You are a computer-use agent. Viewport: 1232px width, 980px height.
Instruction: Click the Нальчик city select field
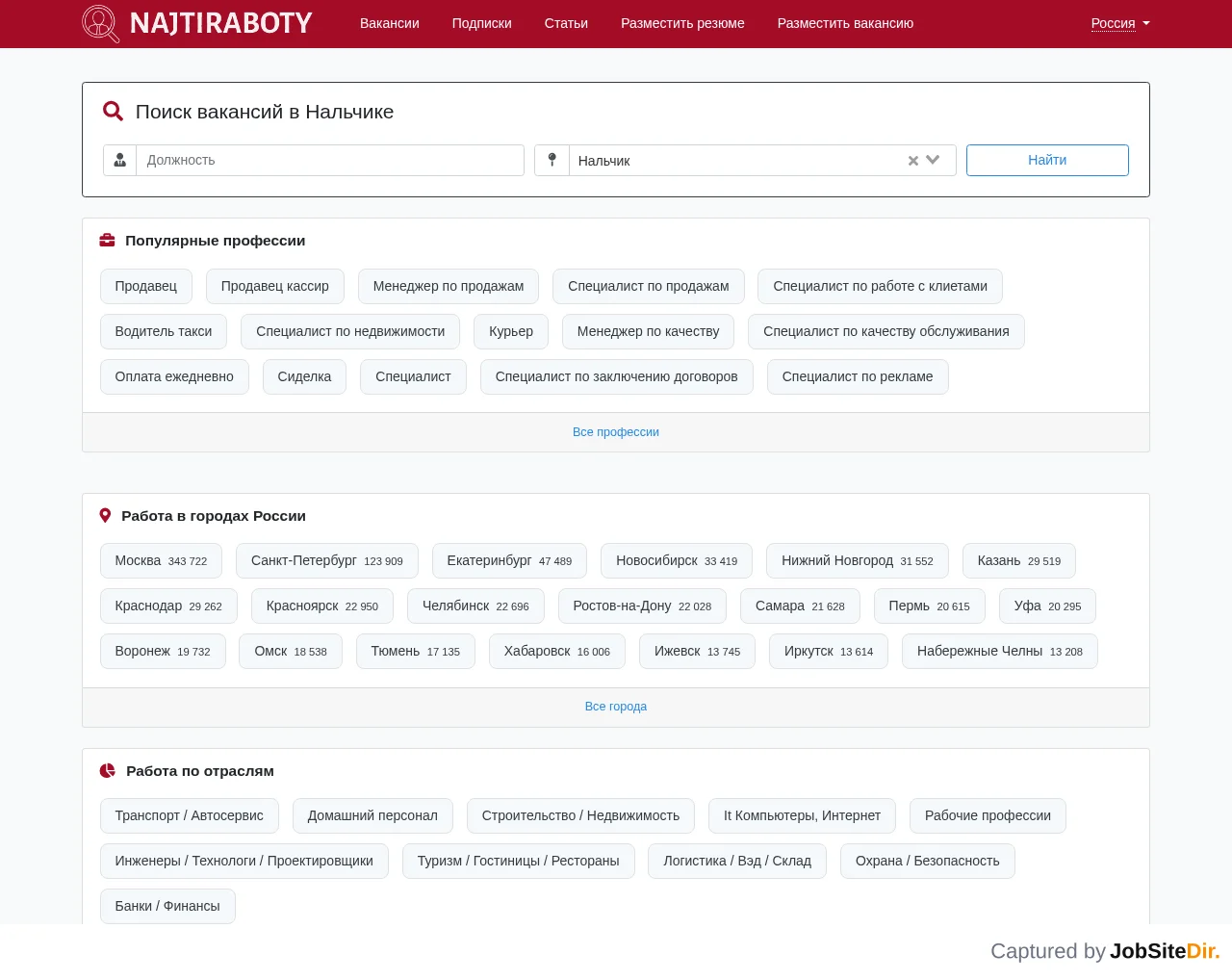coord(762,161)
